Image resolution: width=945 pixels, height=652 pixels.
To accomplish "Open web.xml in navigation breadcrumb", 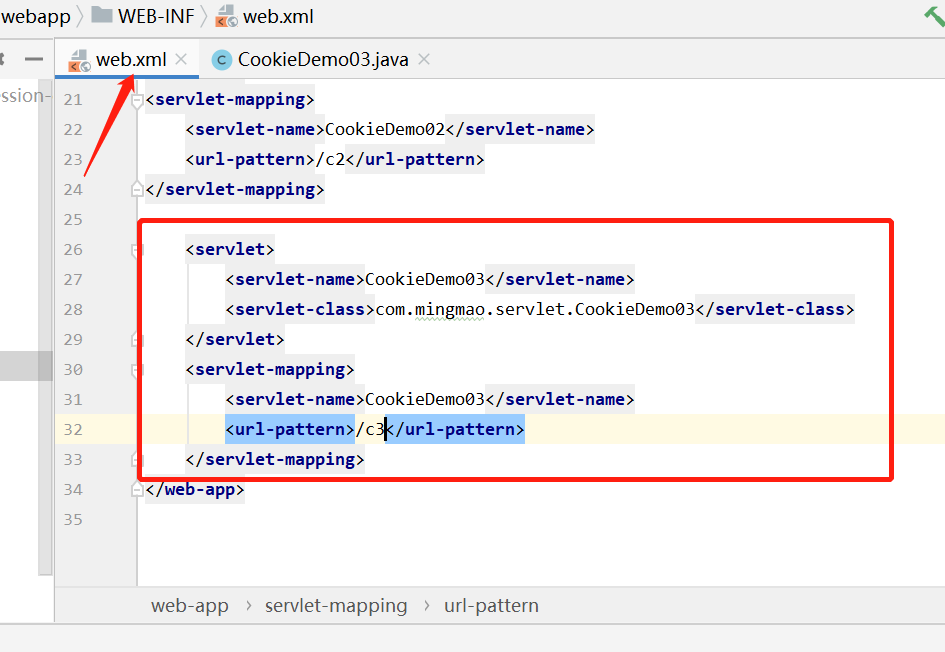I will [278, 16].
